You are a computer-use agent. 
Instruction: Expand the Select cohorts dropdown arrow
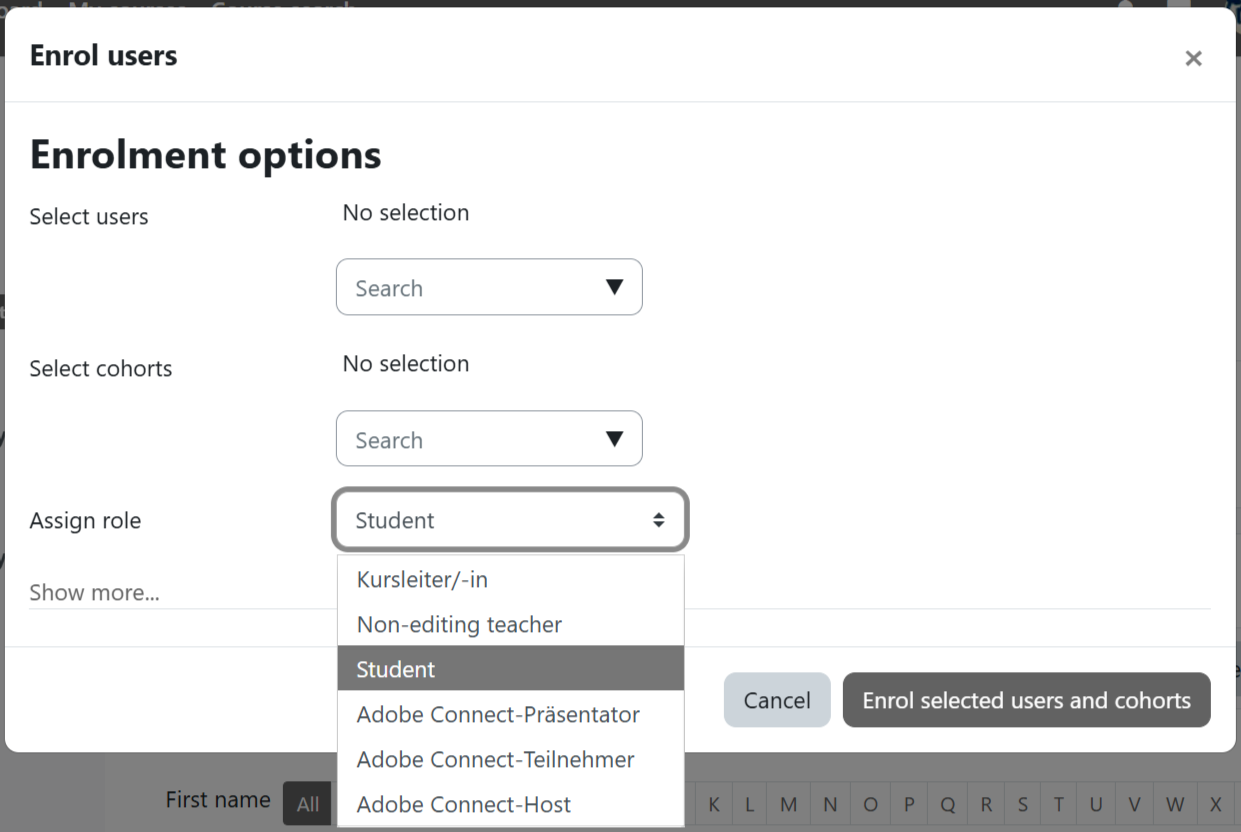(614, 440)
